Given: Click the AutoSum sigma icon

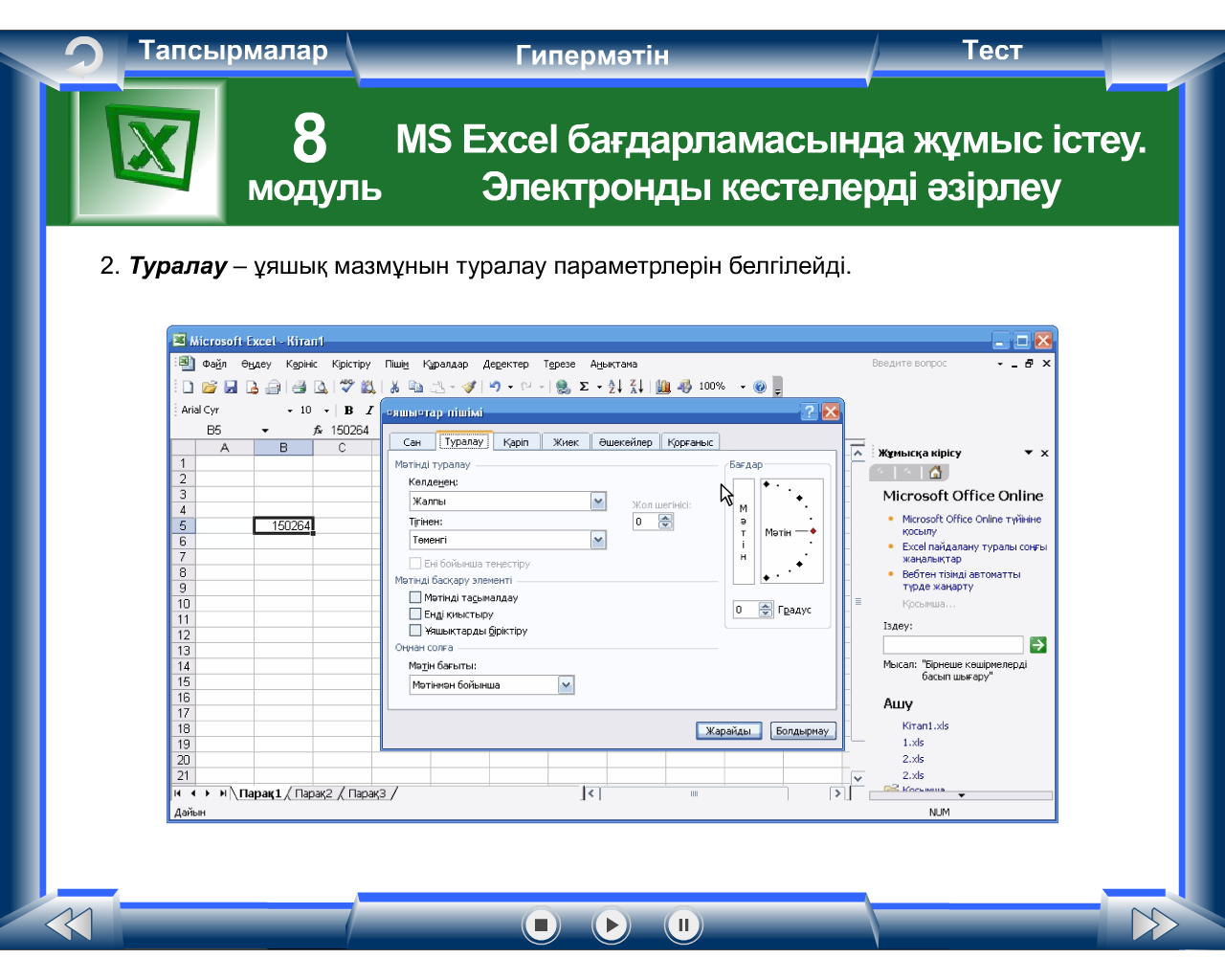Looking at the screenshot, I should click(x=584, y=387).
